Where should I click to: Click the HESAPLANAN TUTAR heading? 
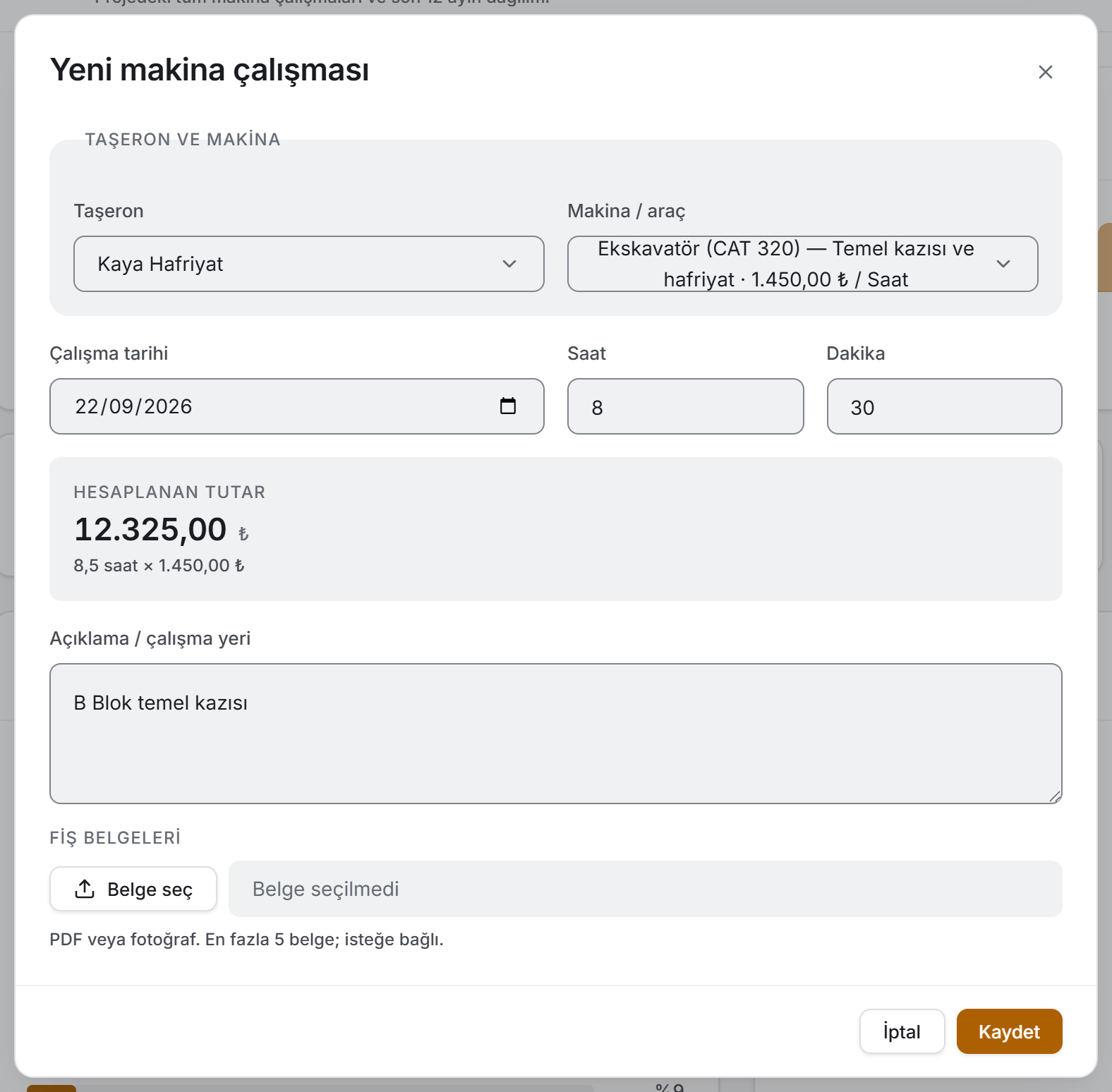click(x=169, y=492)
